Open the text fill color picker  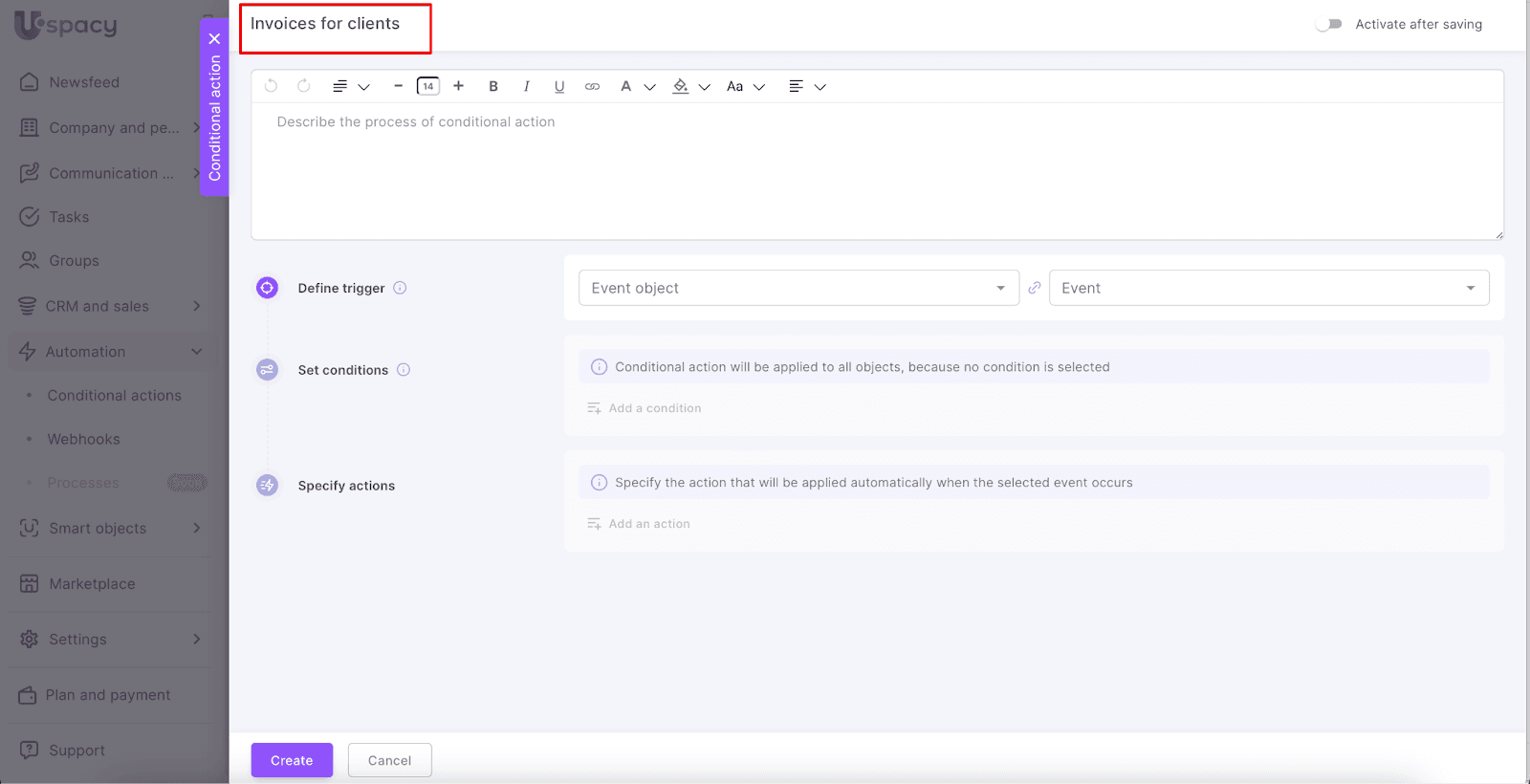[x=690, y=86]
